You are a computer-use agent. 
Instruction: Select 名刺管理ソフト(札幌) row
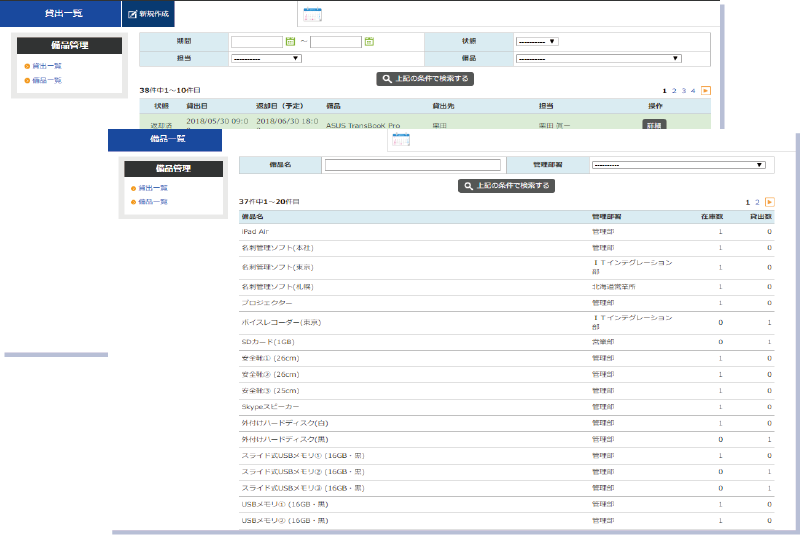click(507, 287)
